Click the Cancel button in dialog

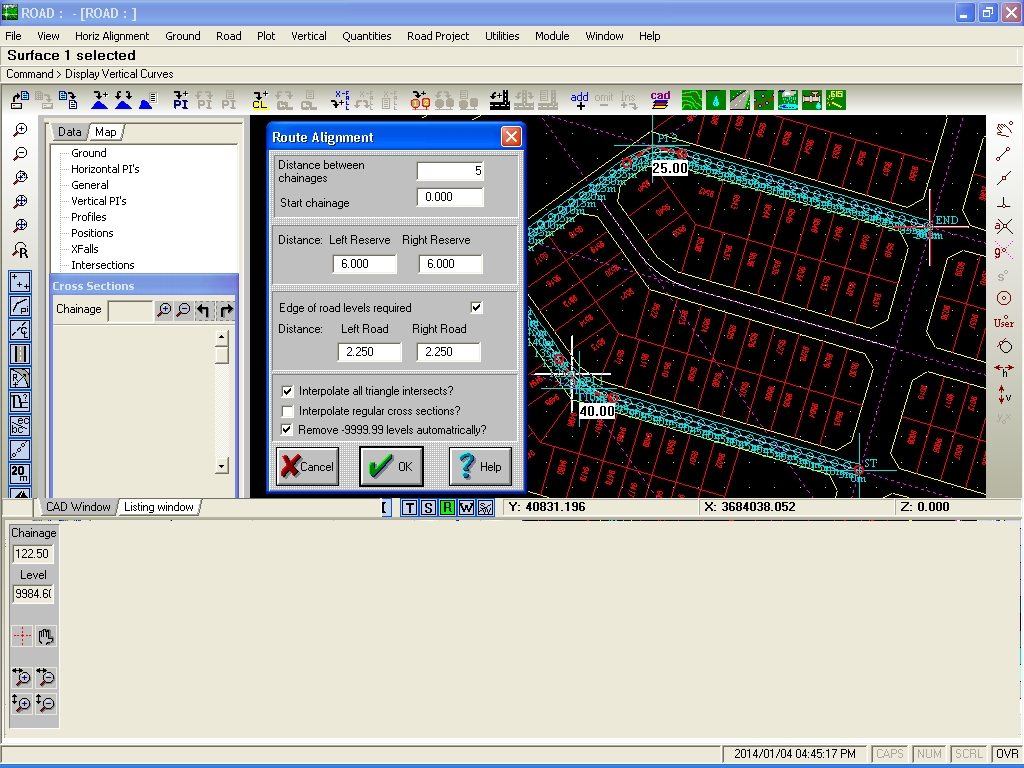click(x=307, y=466)
